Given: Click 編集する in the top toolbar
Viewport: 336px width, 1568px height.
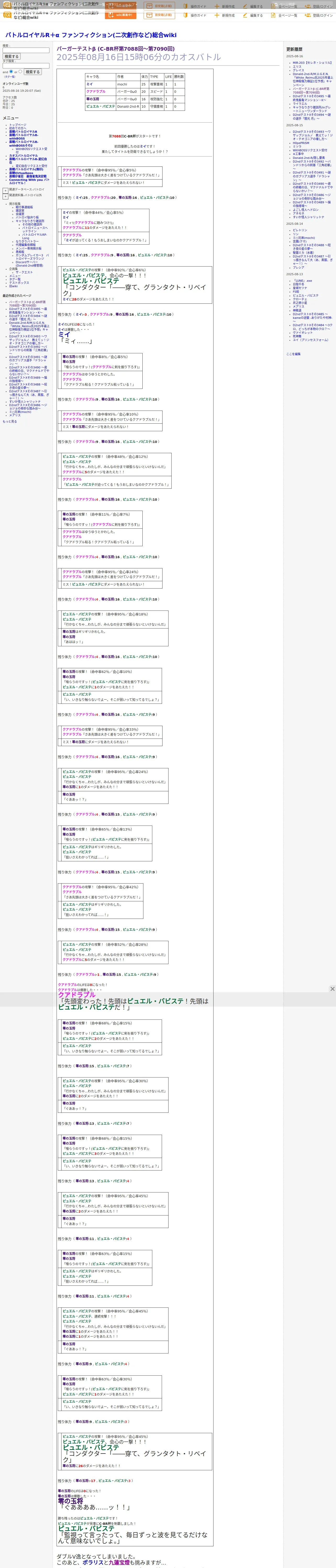Looking at the screenshot, I should (253, 15).
